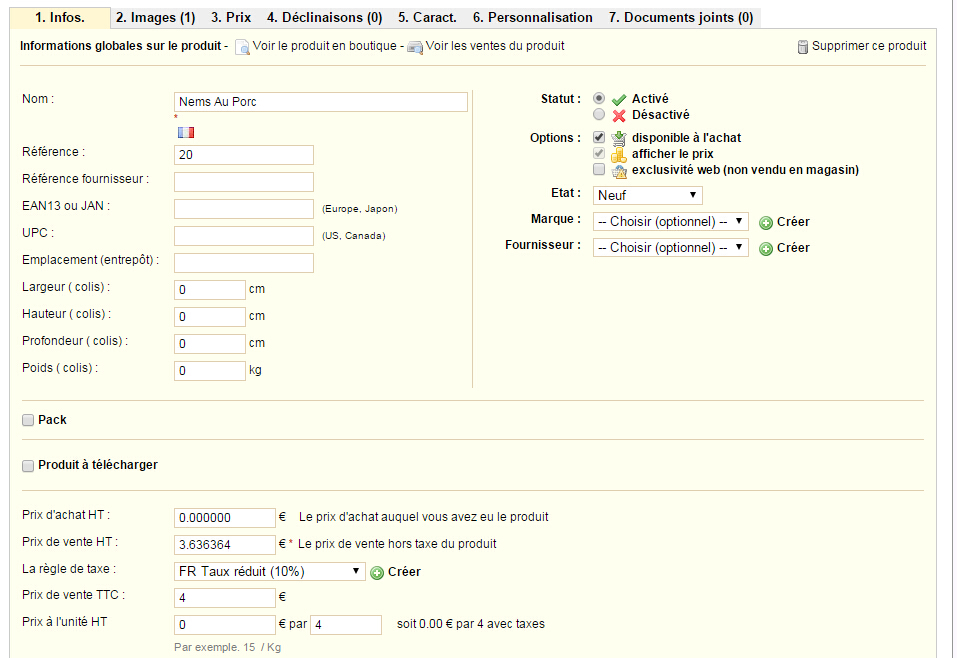Enable exclusivité web checkbox

tap(599, 169)
